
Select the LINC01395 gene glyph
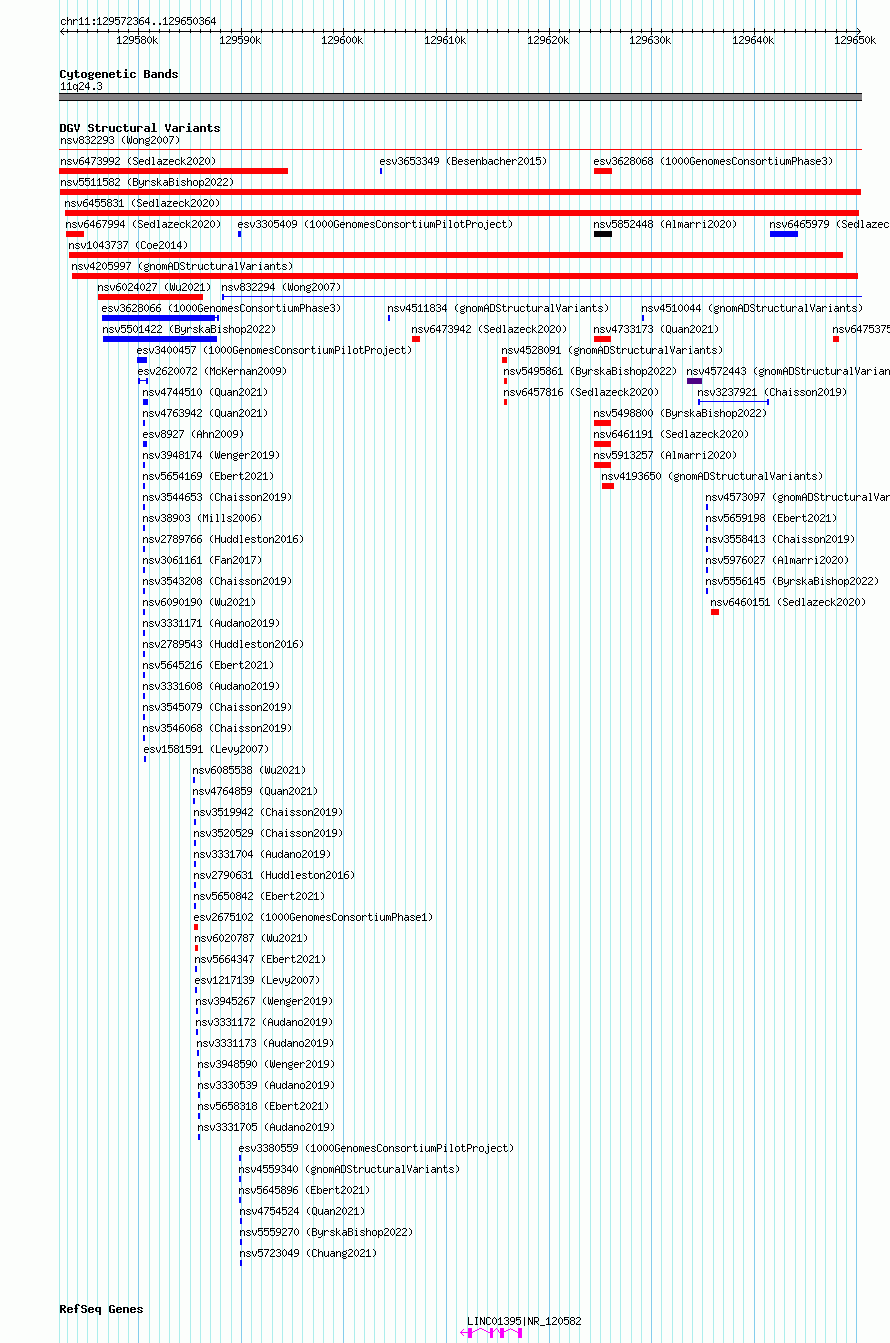click(491, 1332)
